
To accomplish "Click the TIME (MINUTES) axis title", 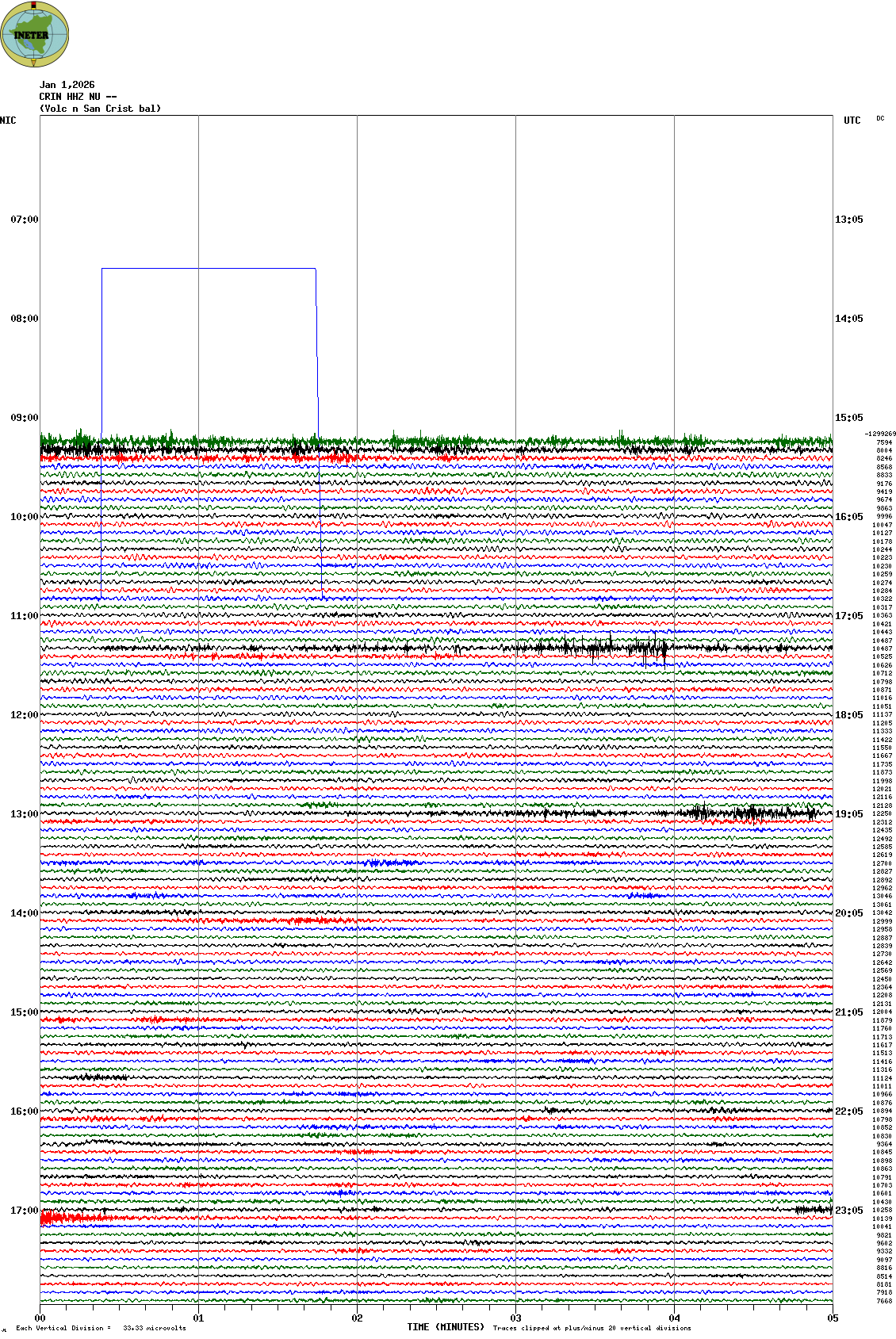I will 446,1327.
